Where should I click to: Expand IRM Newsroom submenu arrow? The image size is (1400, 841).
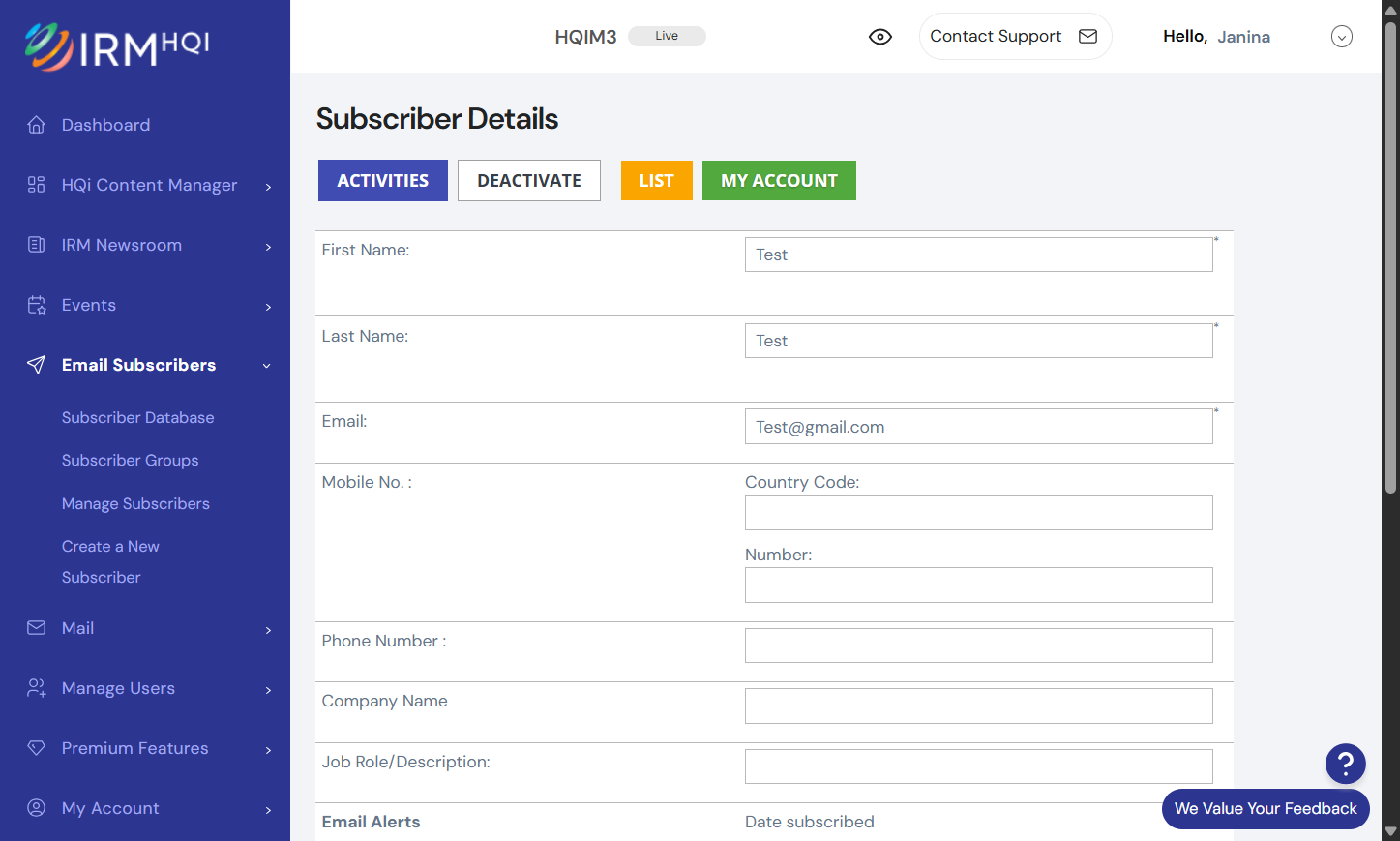(268, 247)
